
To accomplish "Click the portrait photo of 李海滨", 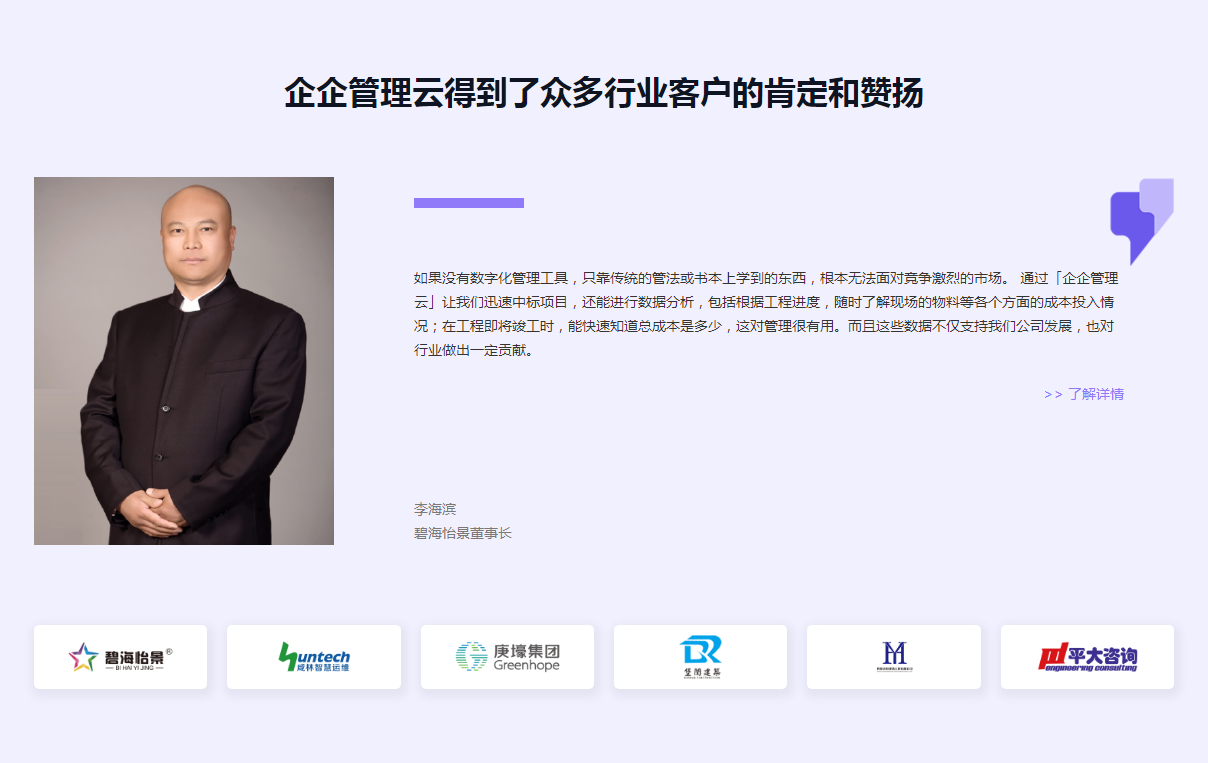I will [x=184, y=361].
